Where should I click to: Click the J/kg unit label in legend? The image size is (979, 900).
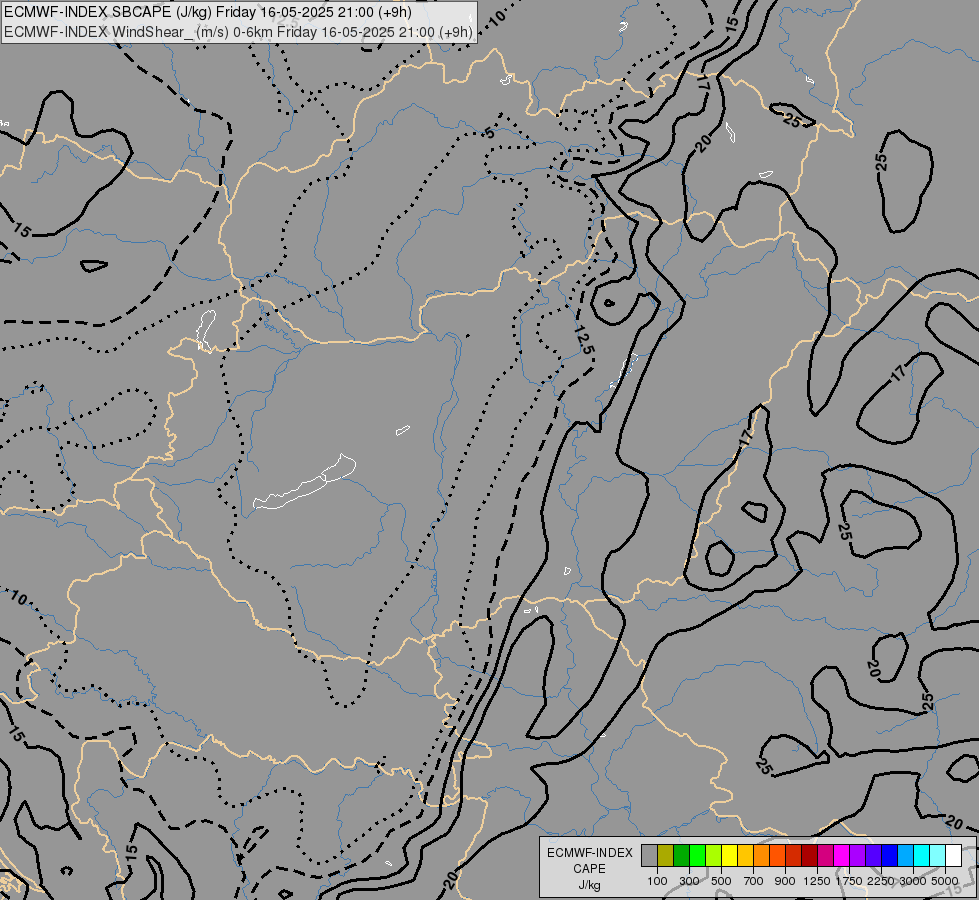[589, 885]
